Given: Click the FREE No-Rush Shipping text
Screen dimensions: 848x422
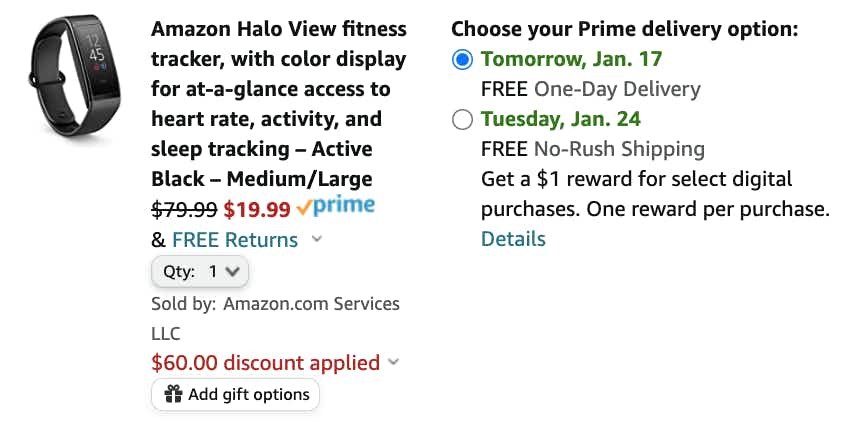Looking at the screenshot, I should [x=593, y=149].
